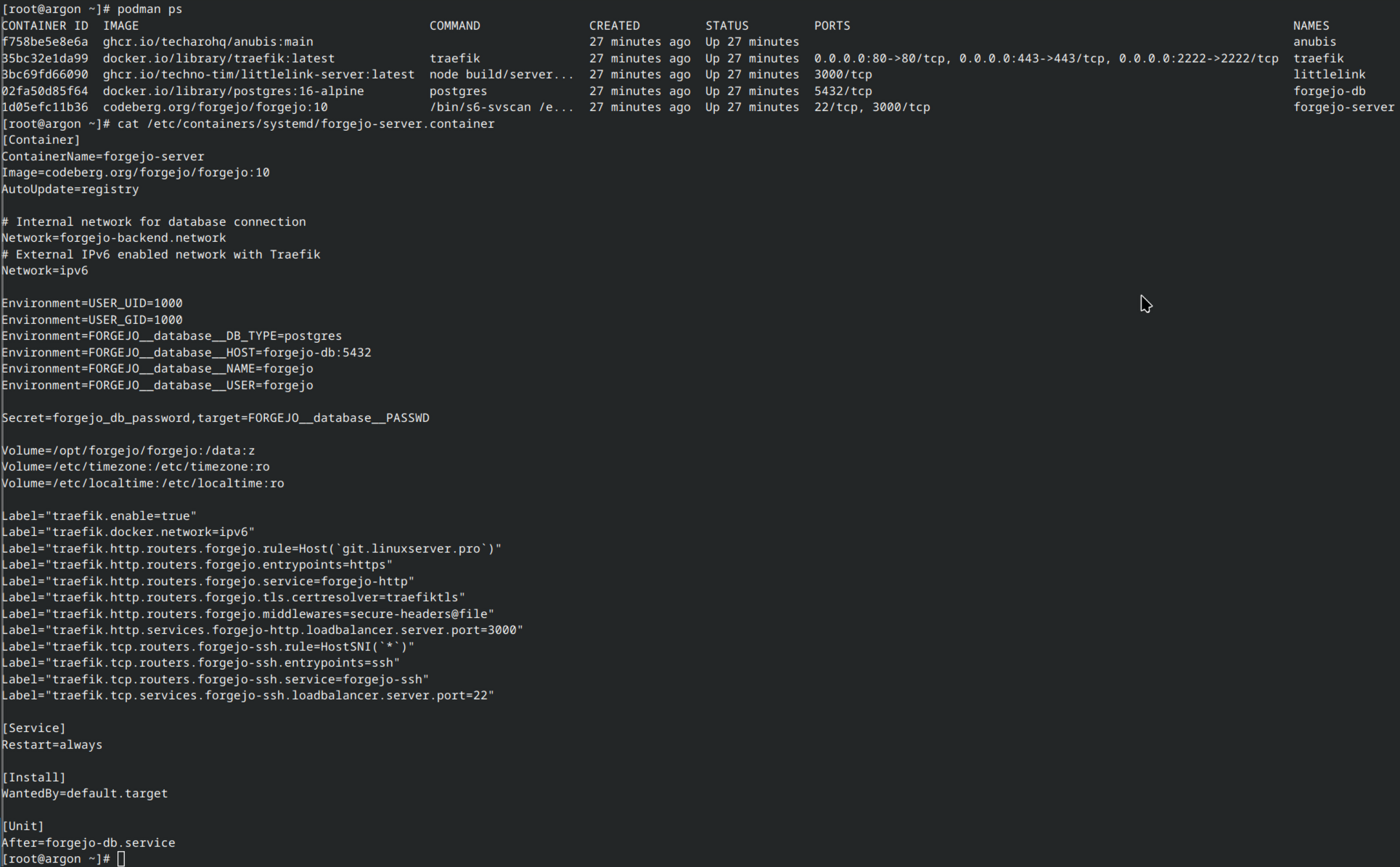The image size is (1400, 867).
Task: Click the git.linuxserver.pro Host rule line
Action: 252,549
